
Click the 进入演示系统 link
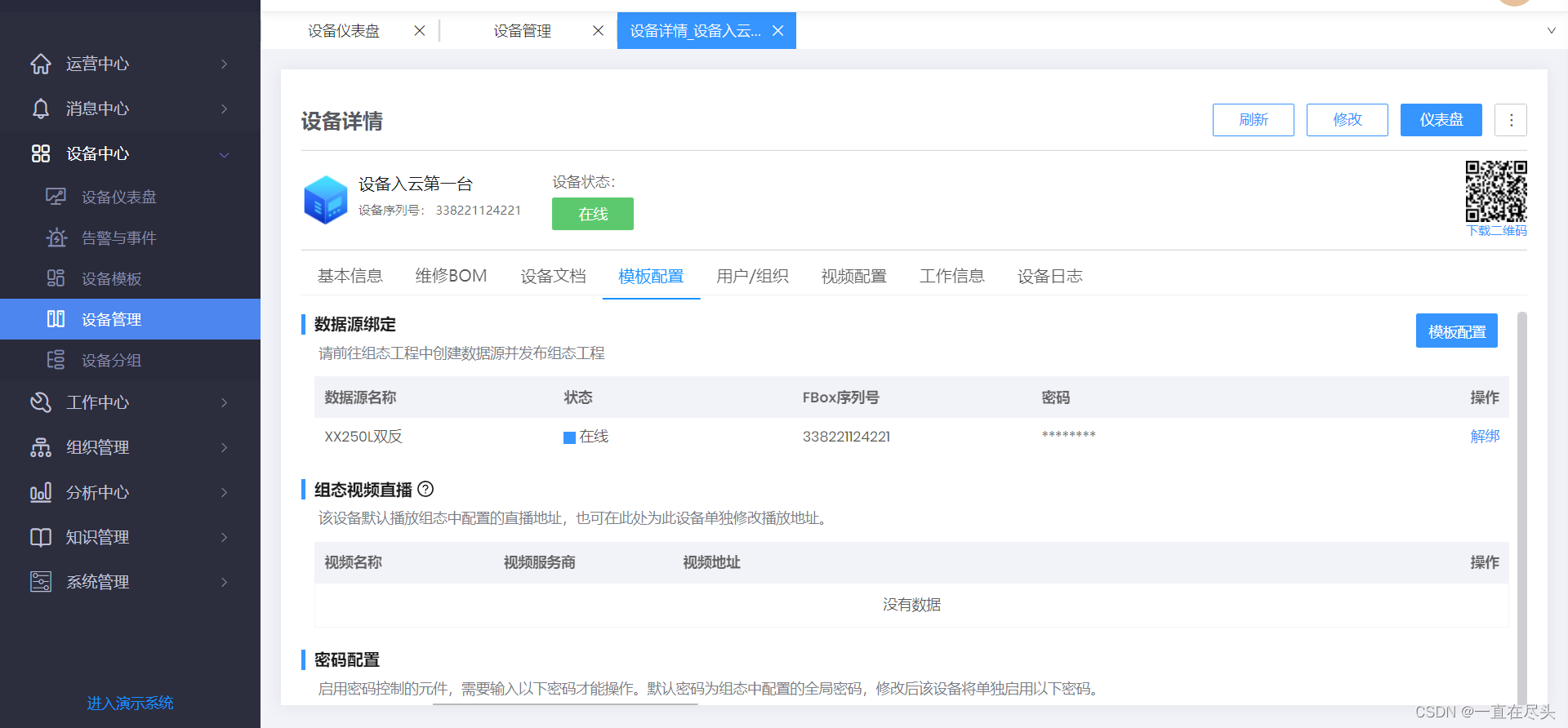coord(130,704)
